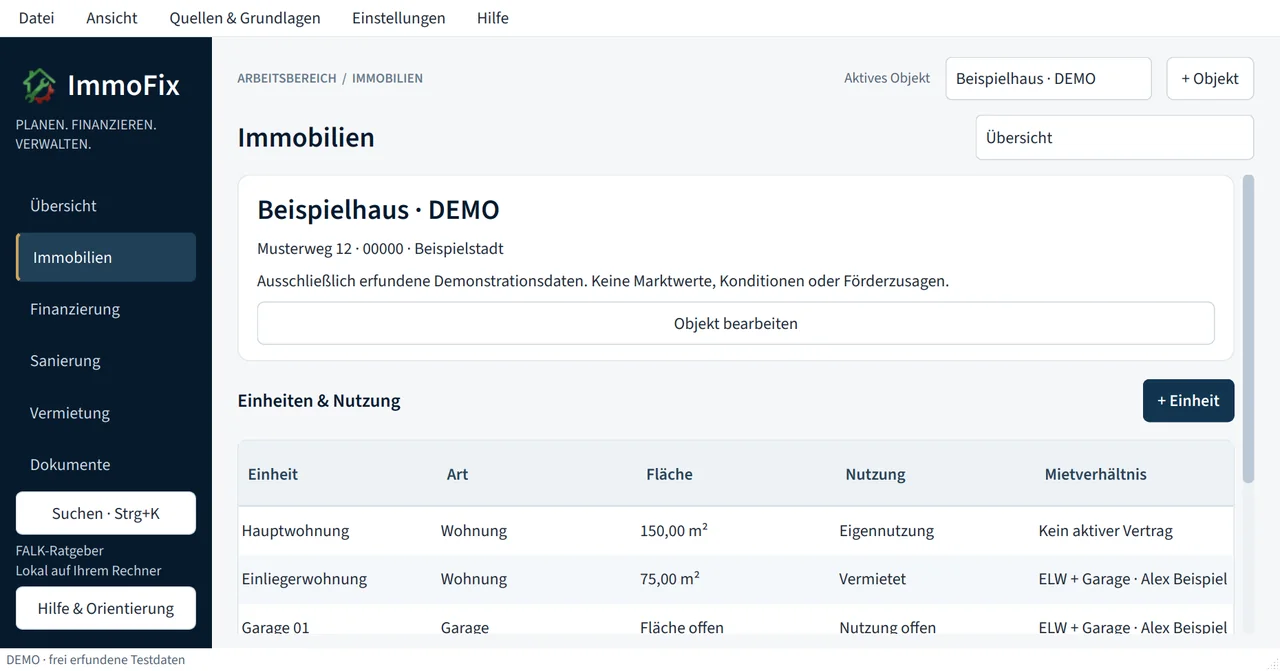Switch to the Finanzierung section
The height and width of the screenshot is (671, 1280).
pyautogui.click(x=106, y=310)
